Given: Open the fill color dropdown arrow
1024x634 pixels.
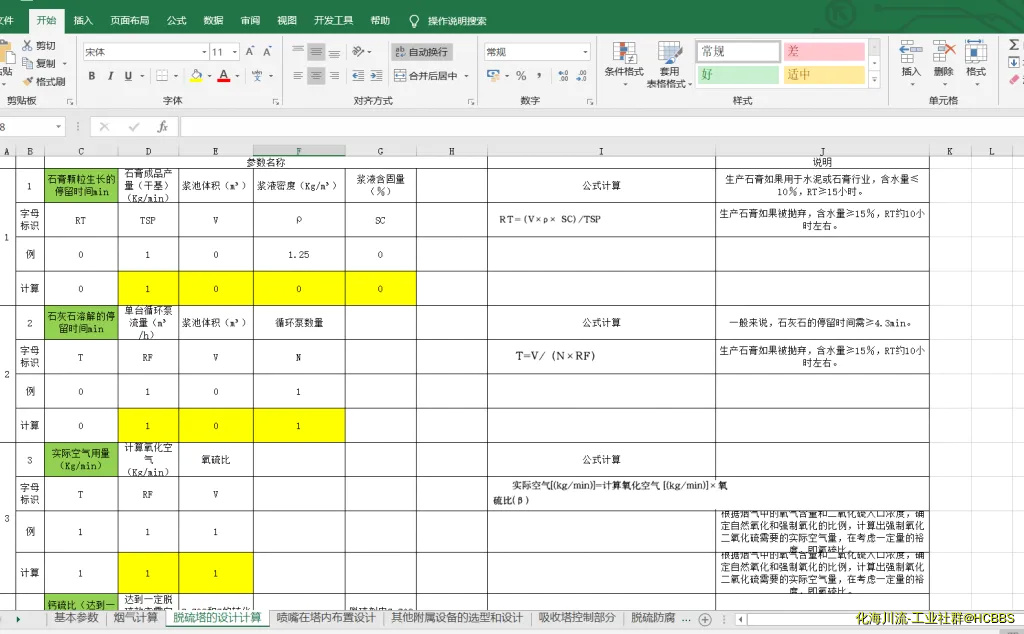Looking at the screenshot, I should tap(209, 76).
